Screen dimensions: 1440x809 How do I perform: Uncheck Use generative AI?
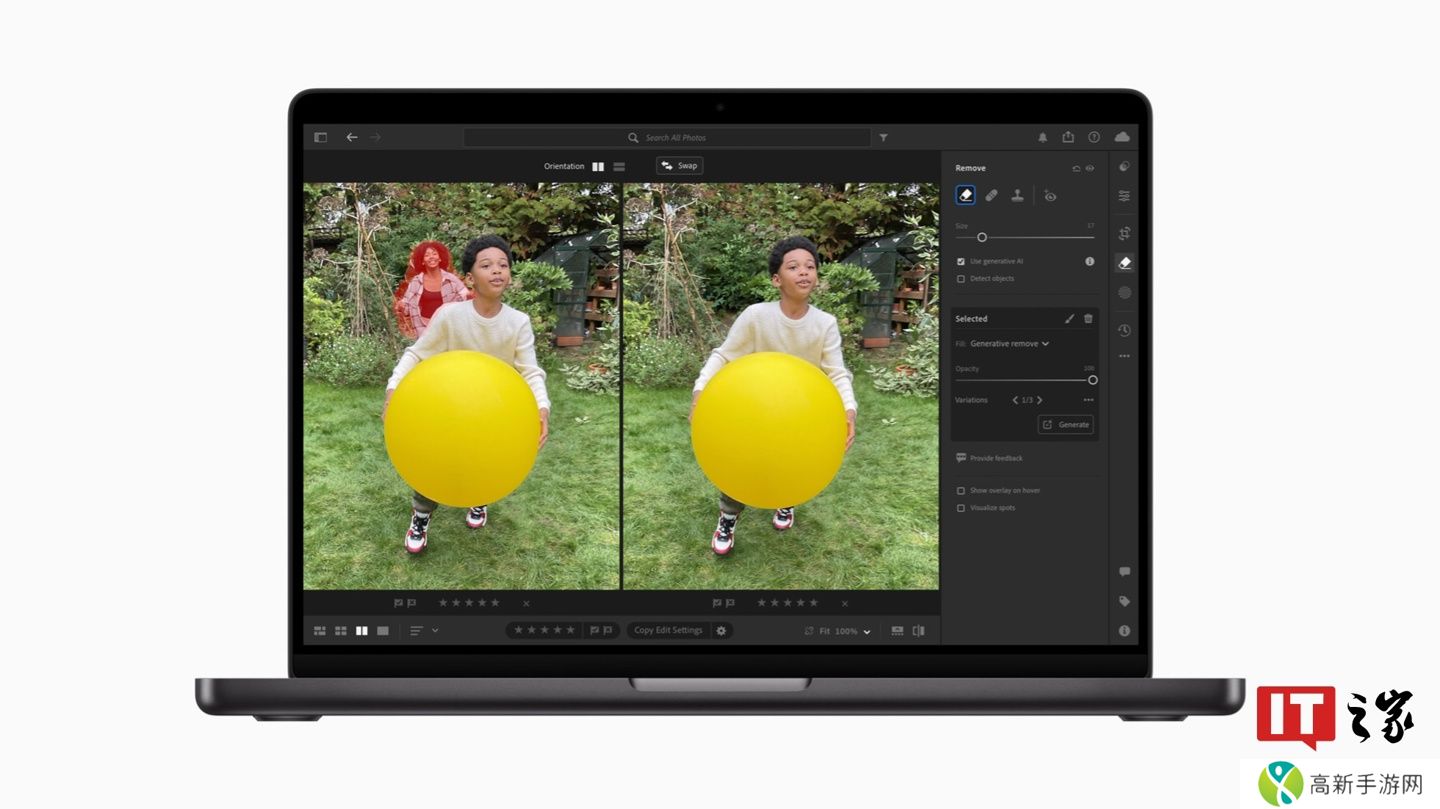click(961, 261)
